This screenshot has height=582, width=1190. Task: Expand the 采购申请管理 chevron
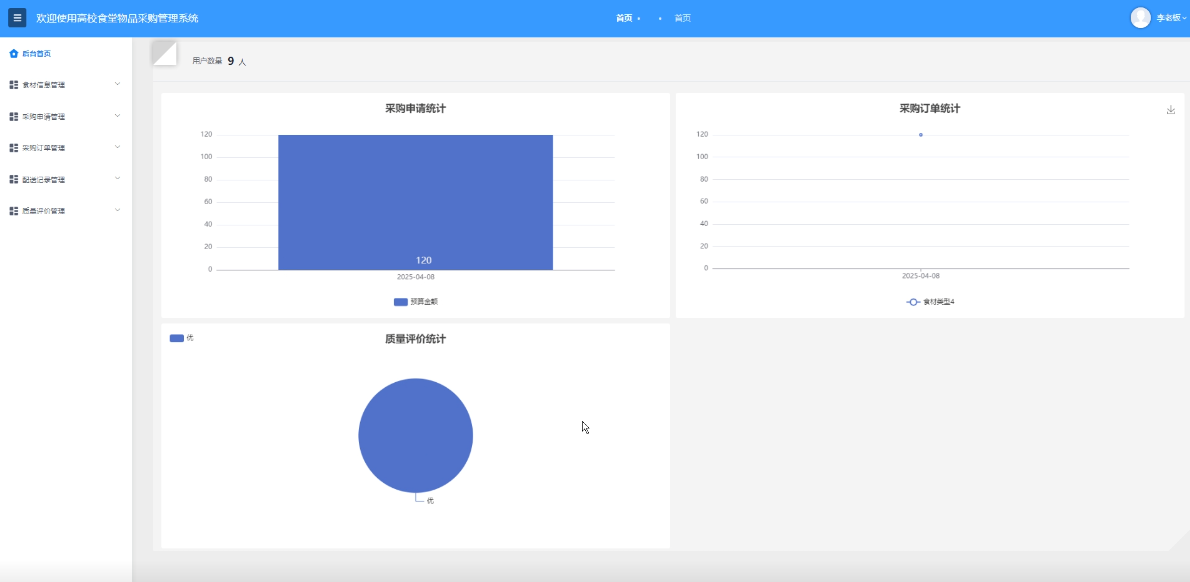point(118,115)
